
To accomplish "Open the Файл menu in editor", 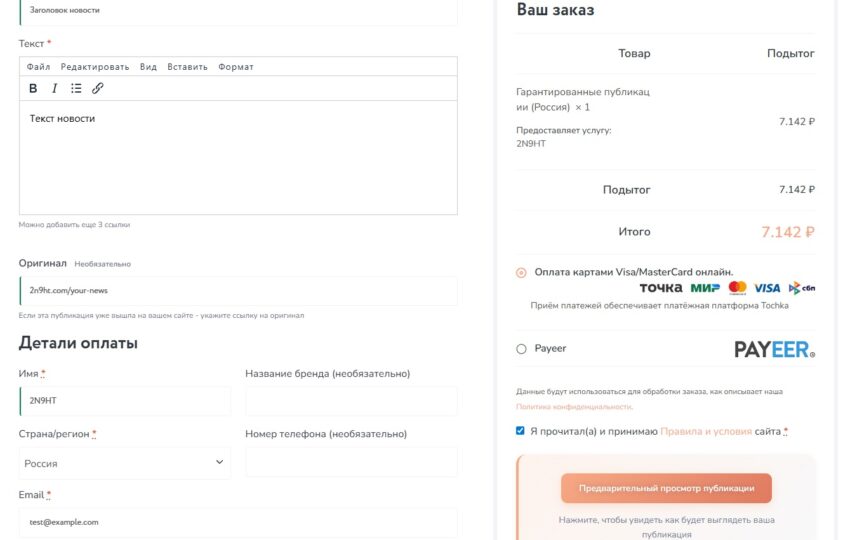I will point(39,67).
